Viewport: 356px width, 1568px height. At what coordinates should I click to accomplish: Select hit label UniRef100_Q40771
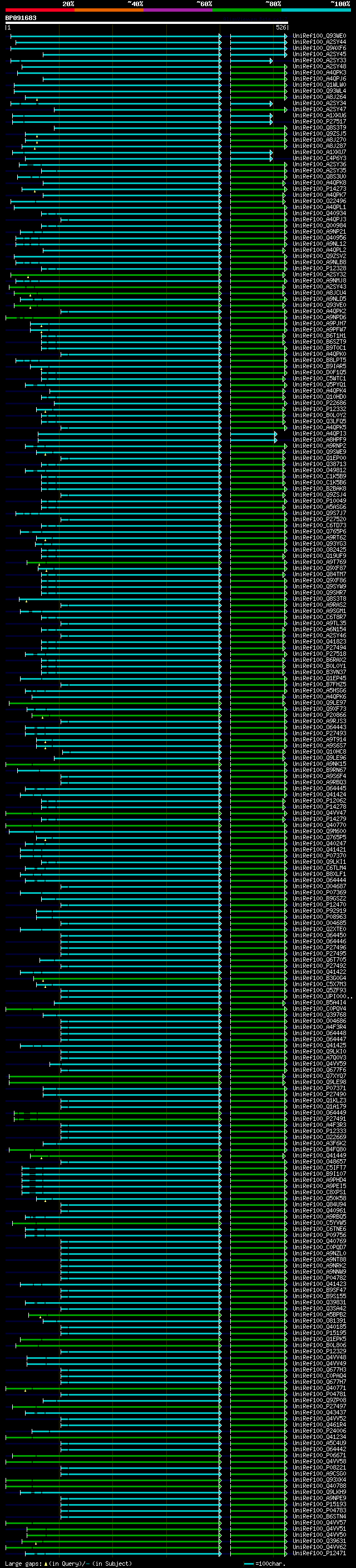point(319,1388)
